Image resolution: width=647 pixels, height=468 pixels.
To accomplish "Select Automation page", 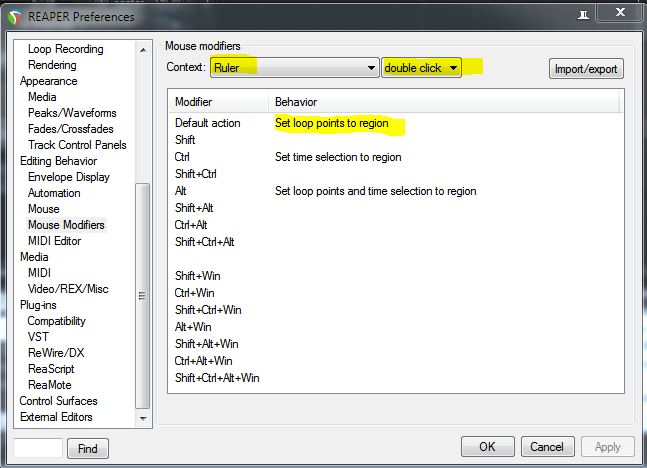I will pyautogui.click(x=54, y=193).
